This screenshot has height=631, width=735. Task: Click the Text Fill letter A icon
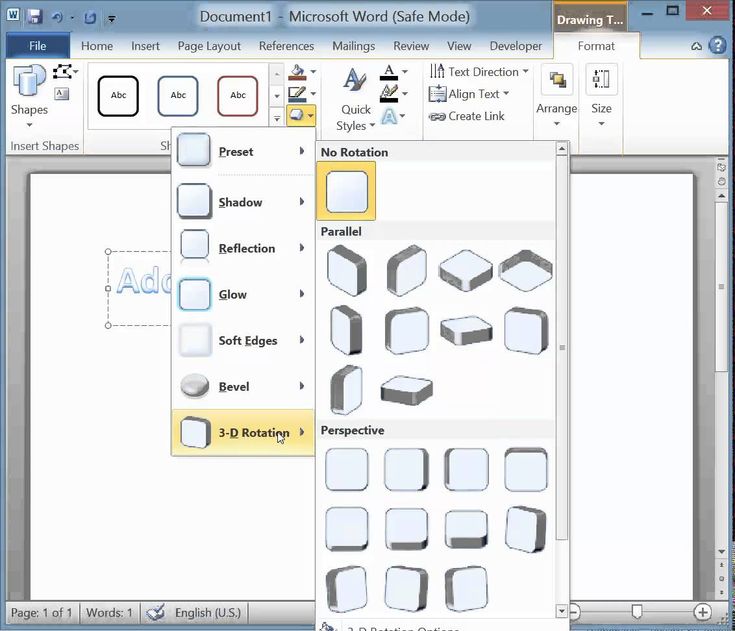(389, 72)
